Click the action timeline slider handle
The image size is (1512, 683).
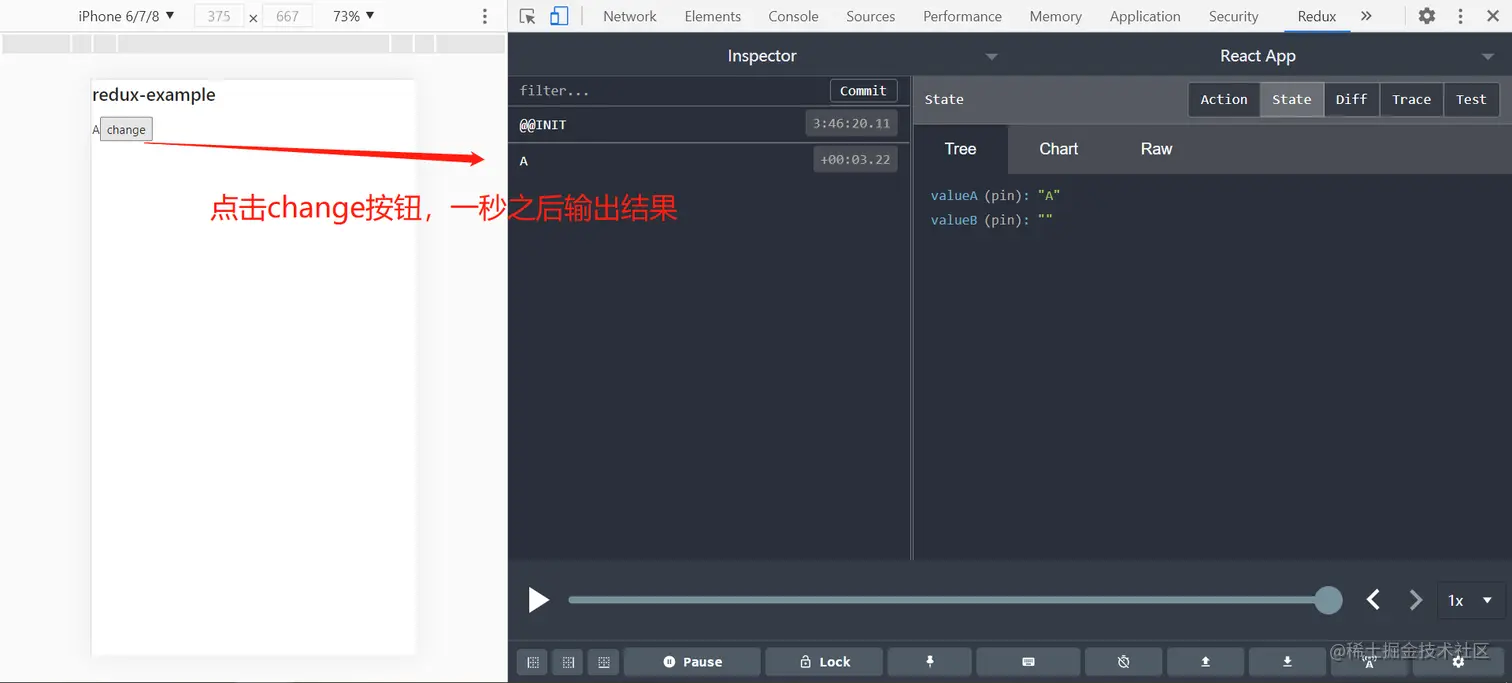pyautogui.click(x=1328, y=600)
